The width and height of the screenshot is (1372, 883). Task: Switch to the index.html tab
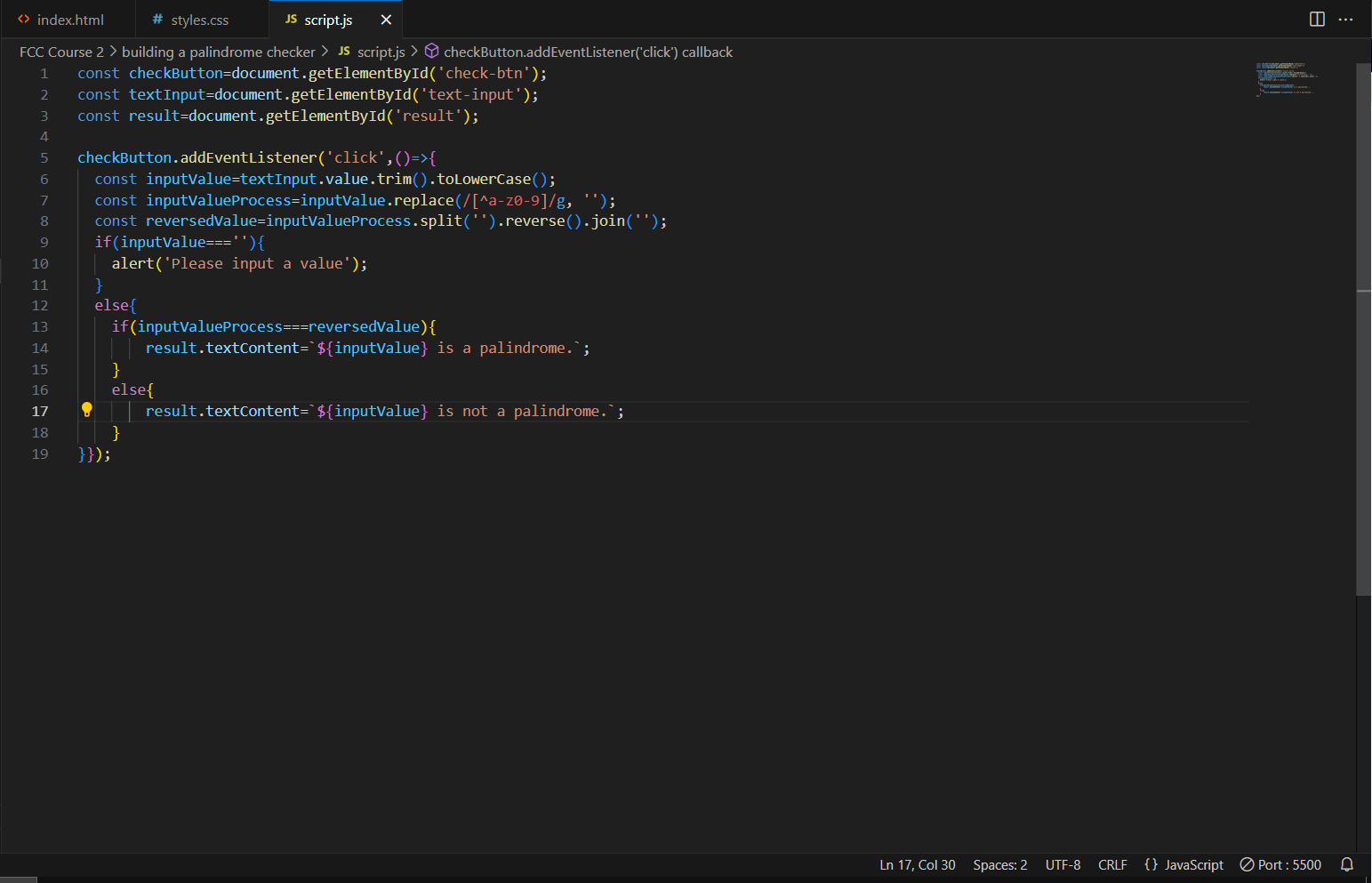[69, 20]
